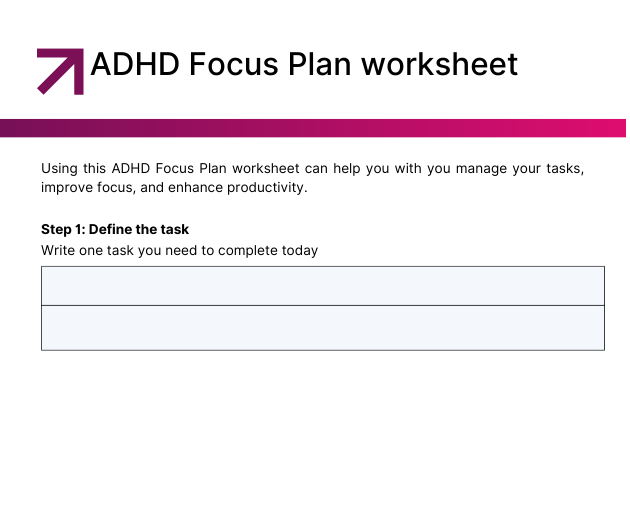The width and height of the screenshot is (630, 516).
Task: Click the word "Focus" in the large title
Action: point(233,64)
